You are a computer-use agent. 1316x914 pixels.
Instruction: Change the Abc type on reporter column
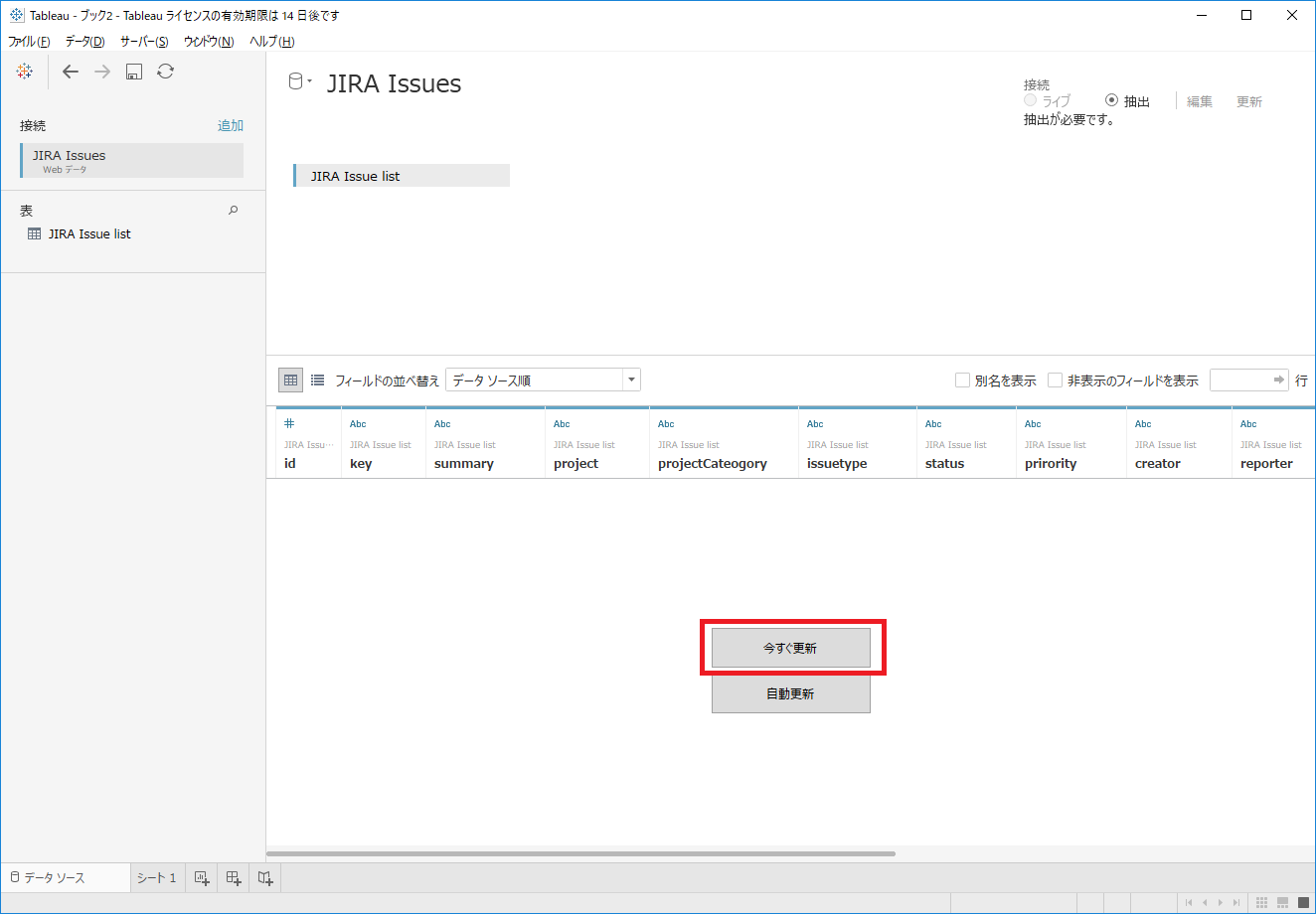1248,424
